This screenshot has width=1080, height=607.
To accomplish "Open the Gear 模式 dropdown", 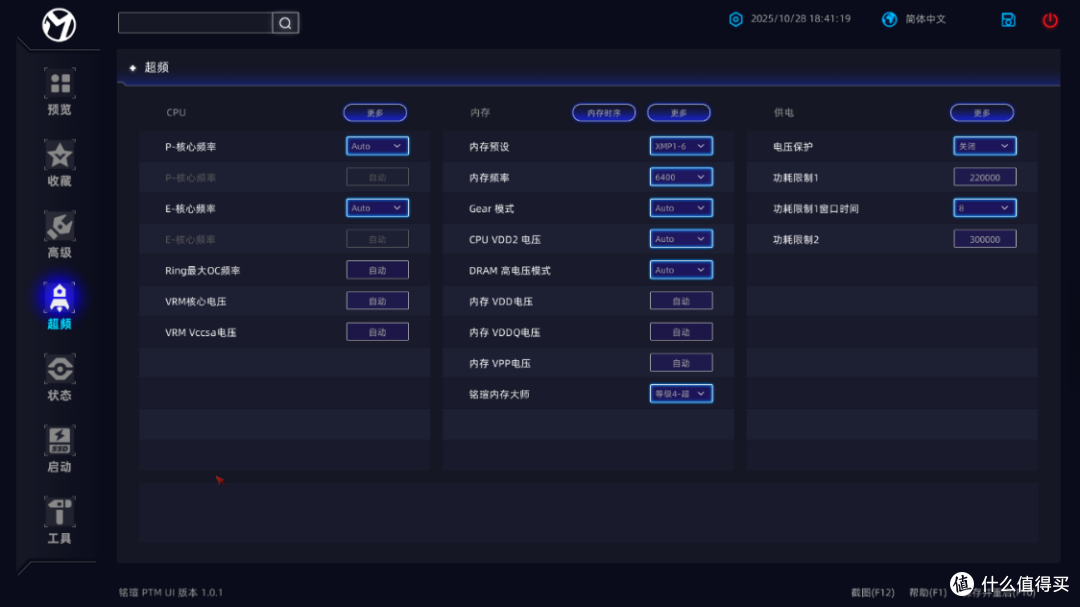I will pos(681,208).
